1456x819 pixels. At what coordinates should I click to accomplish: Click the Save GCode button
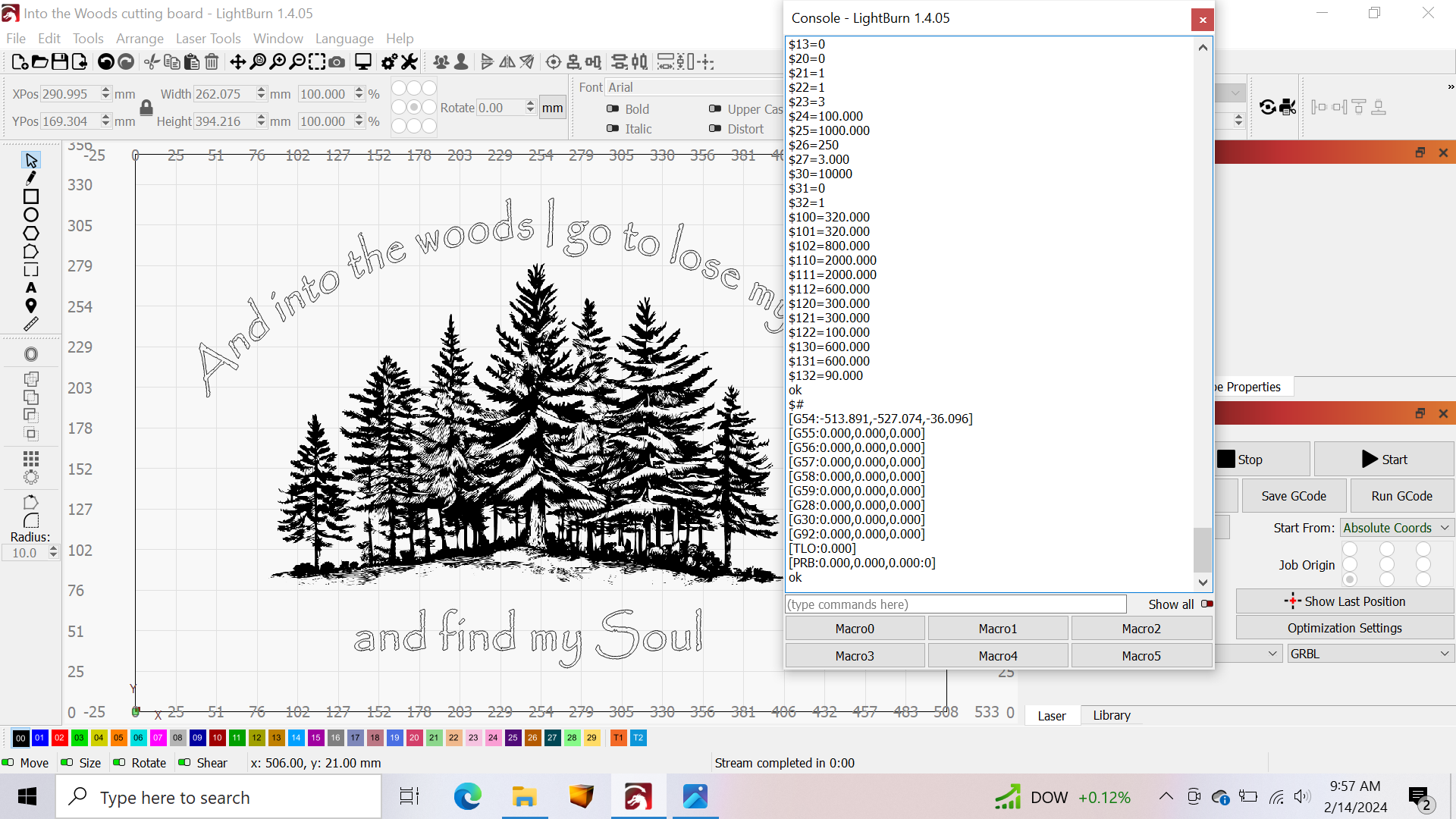click(1294, 496)
